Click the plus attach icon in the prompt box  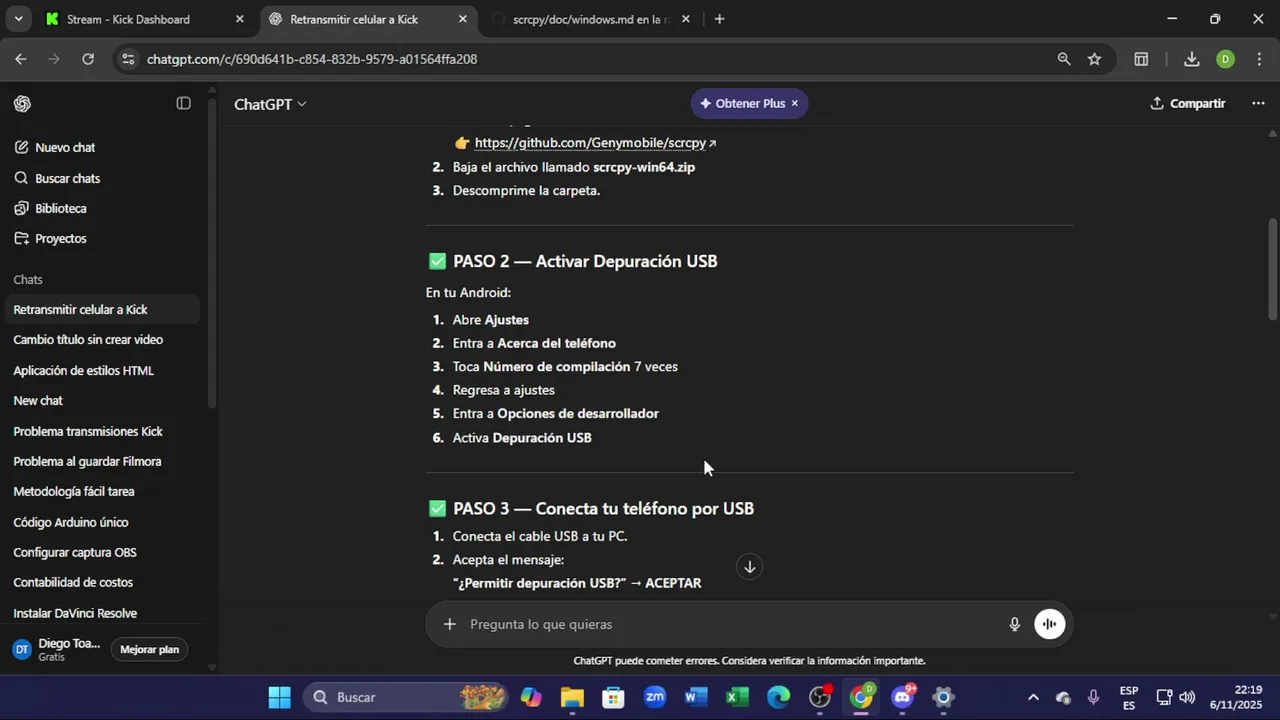tap(450, 624)
